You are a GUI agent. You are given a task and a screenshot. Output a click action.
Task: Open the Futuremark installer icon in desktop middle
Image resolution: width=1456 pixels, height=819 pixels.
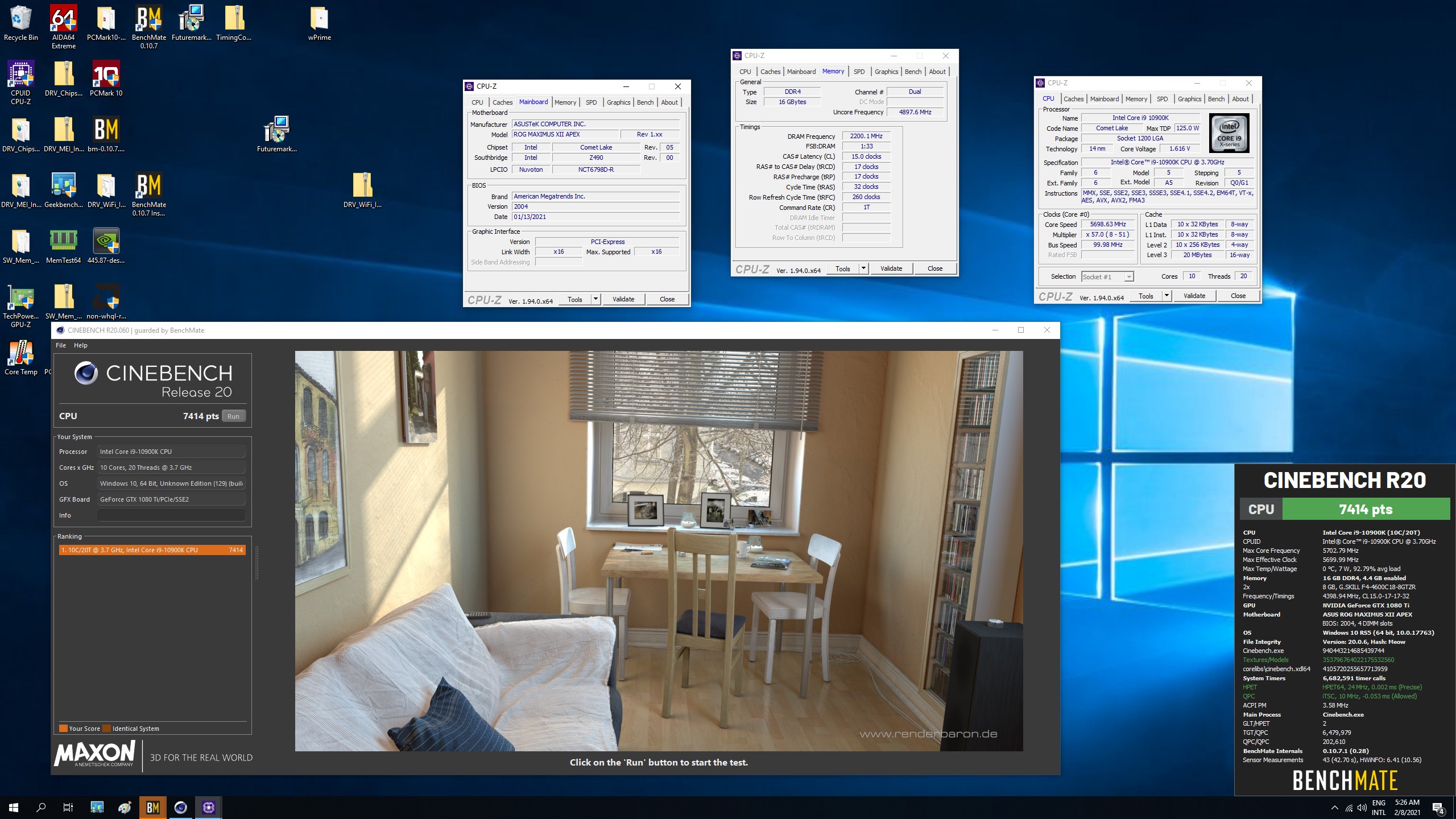(277, 135)
